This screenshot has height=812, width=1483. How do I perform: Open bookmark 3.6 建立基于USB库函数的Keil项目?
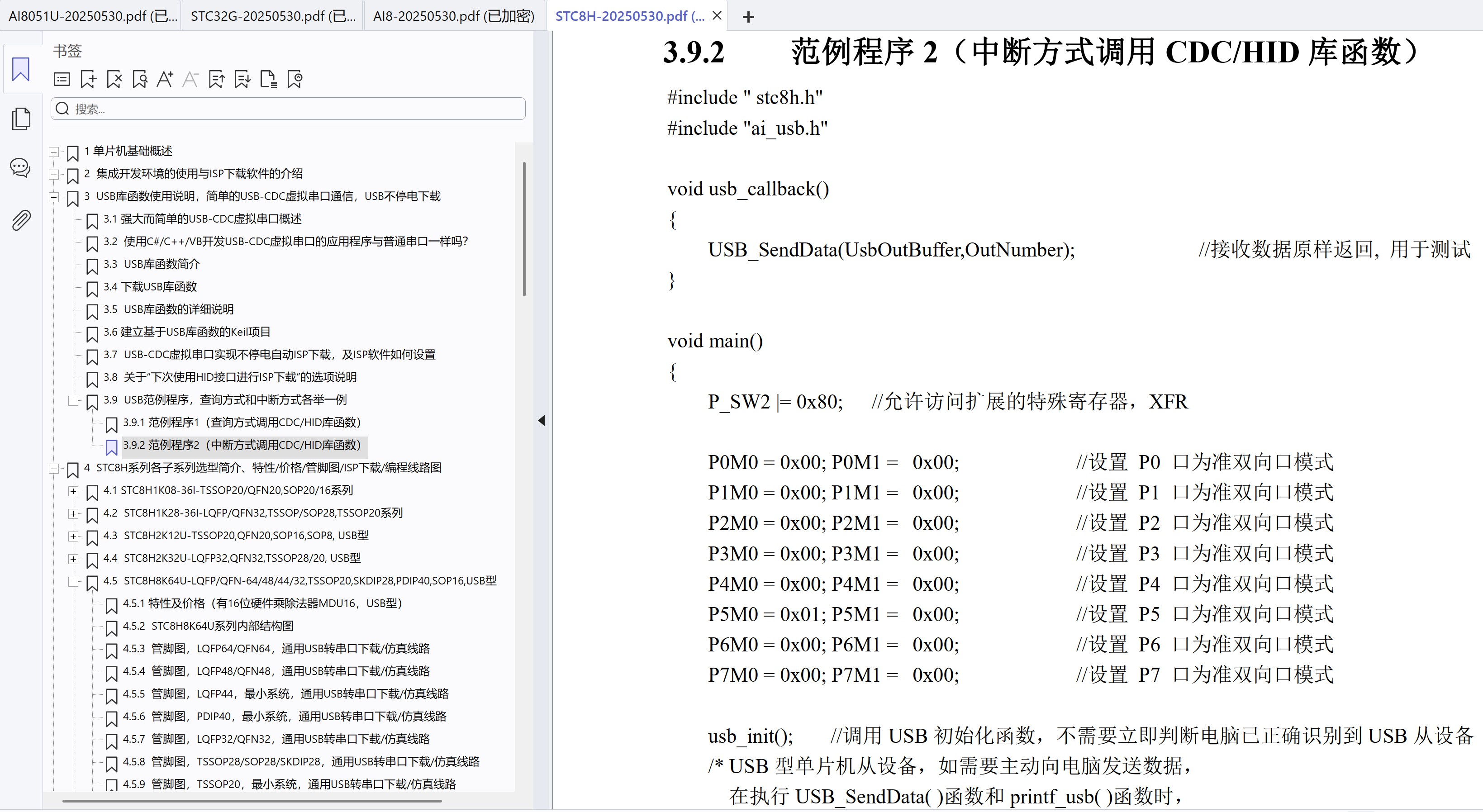tap(187, 332)
